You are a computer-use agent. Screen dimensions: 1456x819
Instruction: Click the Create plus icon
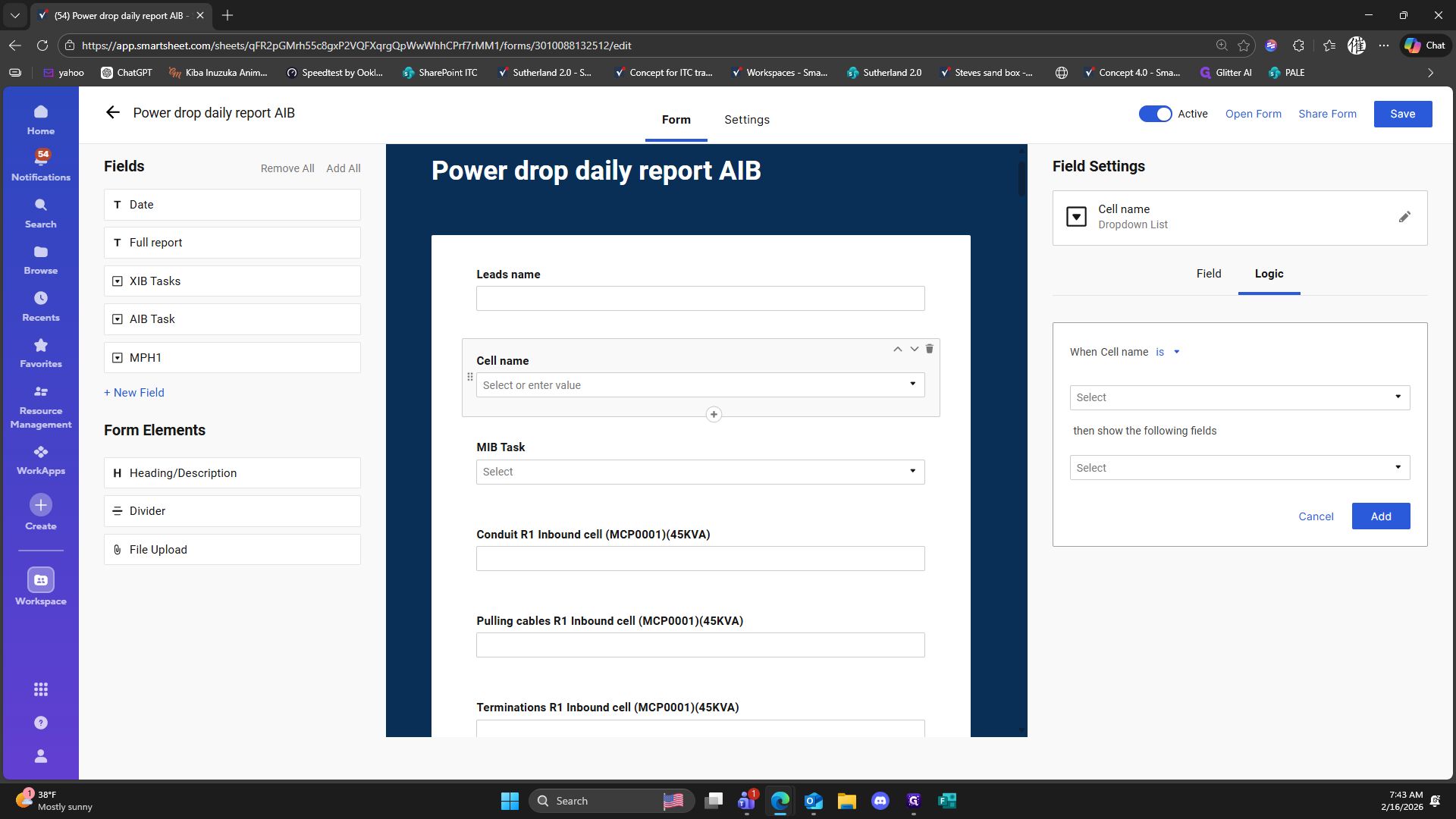tap(41, 505)
